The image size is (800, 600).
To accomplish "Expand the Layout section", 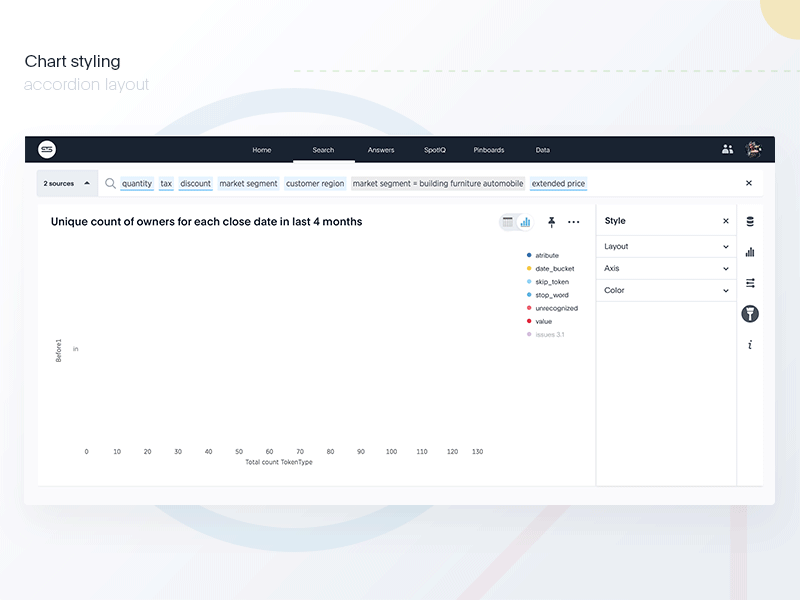I will pos(665,246).
